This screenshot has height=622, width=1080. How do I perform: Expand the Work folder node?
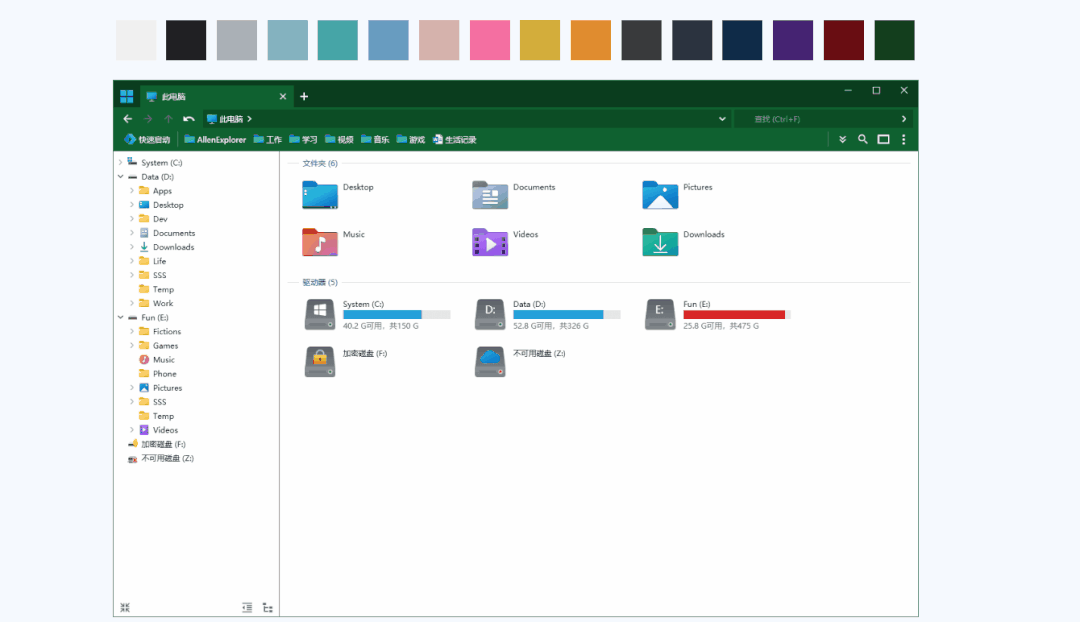pos(132,303)
